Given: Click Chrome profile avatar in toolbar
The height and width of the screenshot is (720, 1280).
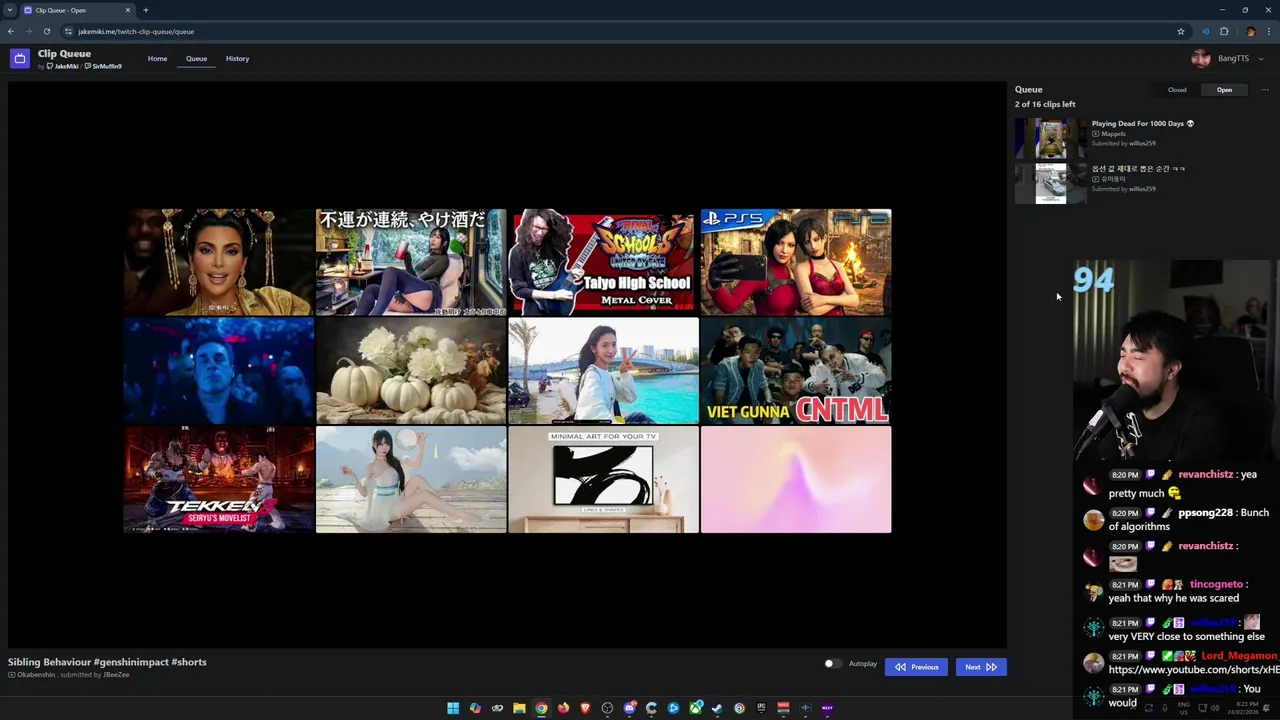Looking at the screenshot, I should pos(1250,31).
